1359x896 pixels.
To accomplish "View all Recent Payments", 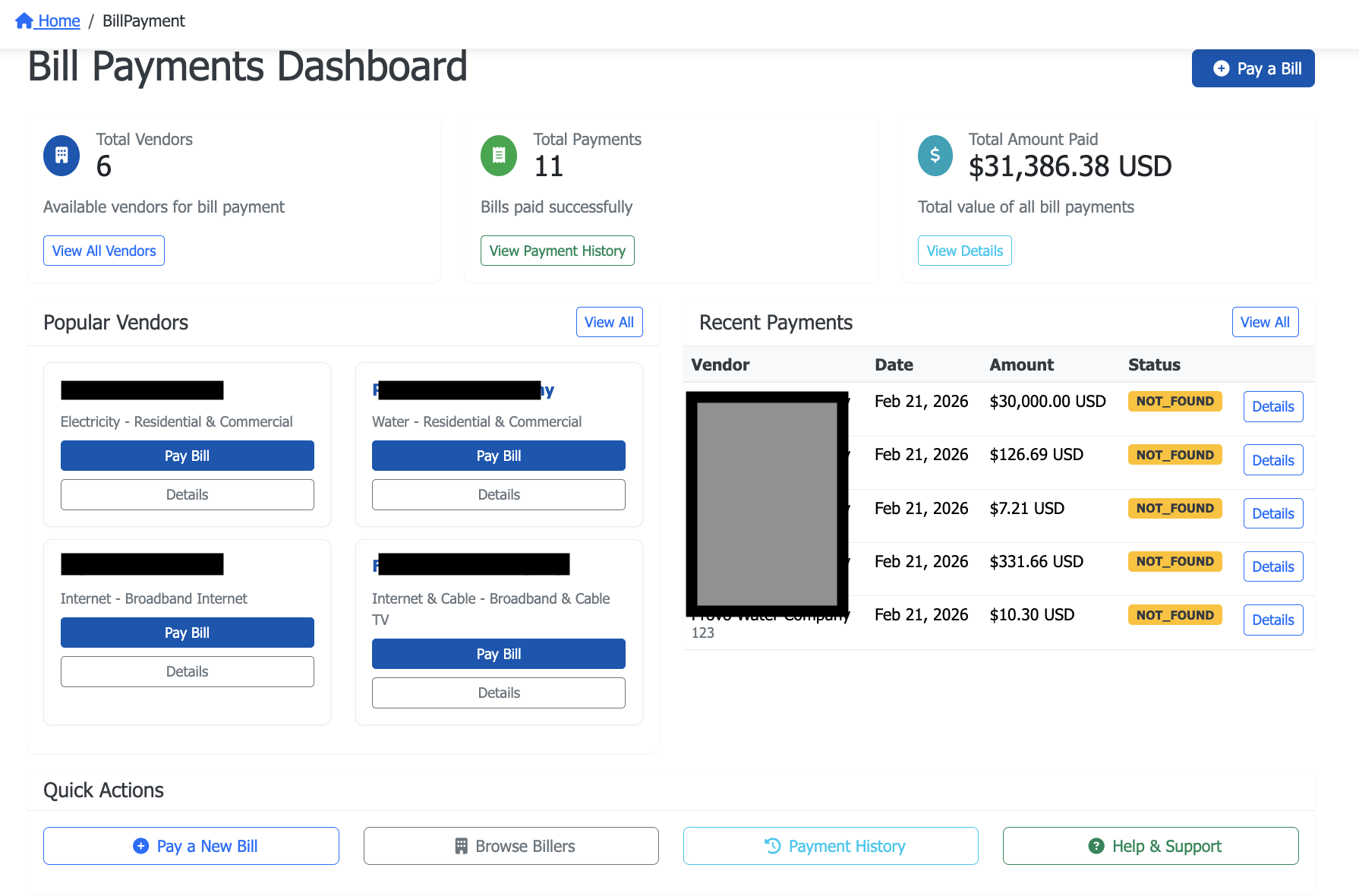I will (1265, 322).
